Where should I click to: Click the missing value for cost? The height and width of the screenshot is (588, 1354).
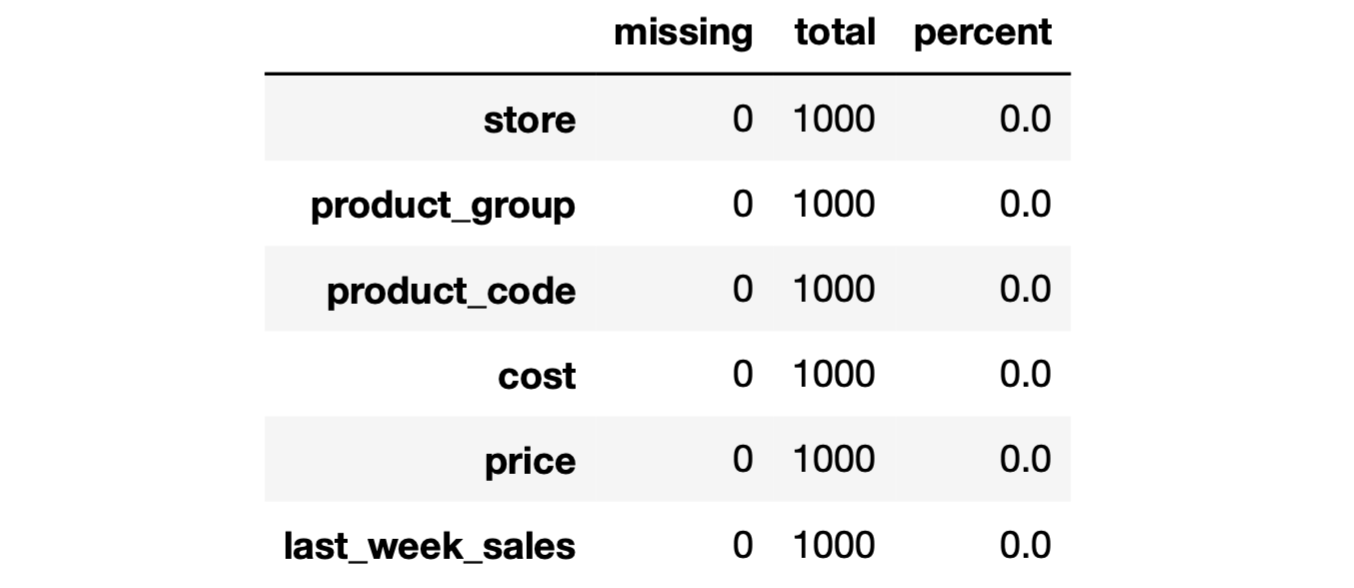click(x=742, y=375)
